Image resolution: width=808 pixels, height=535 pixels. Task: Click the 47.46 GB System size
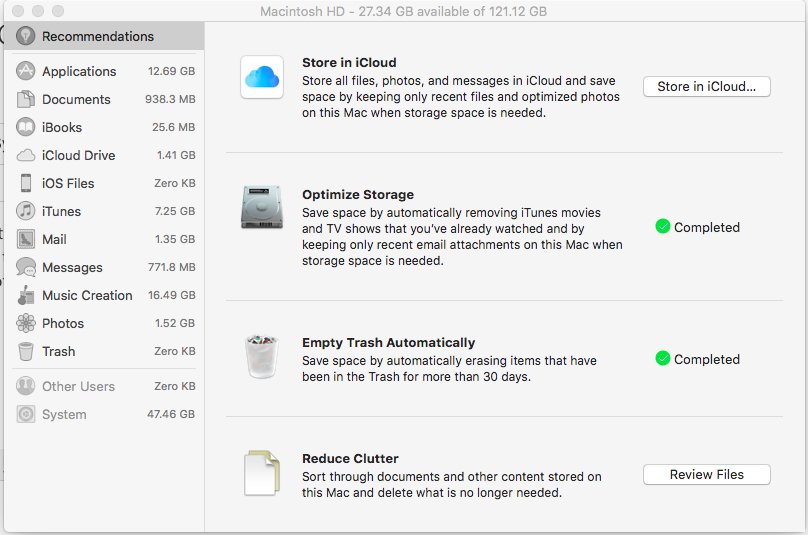[x=171, y=414]
